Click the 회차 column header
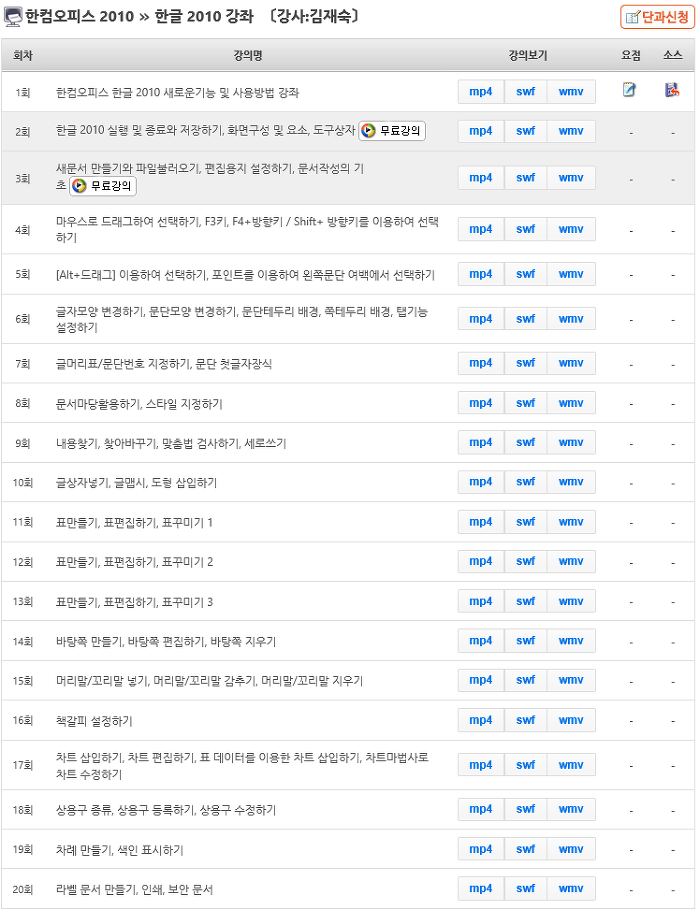The width and height of the screenshot is (700, 910). tap(23, 56)
